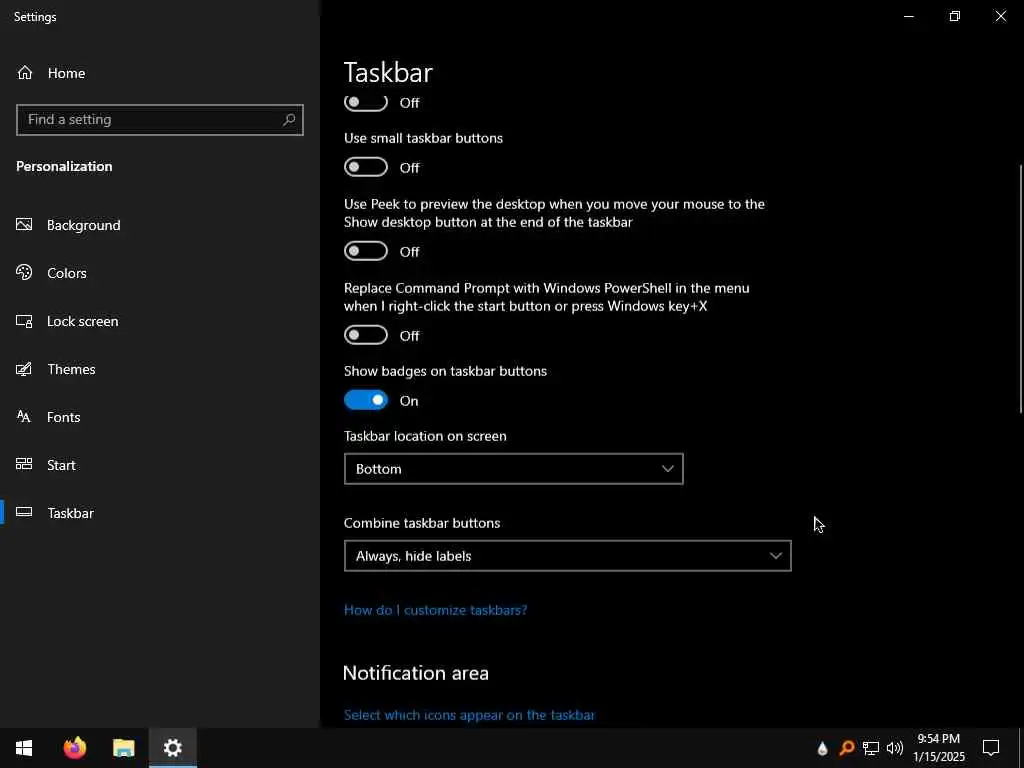The height and width of the screenshot is (768, 1024).
Task: Open the network tray icon
Action: click(x=871, y=748)
